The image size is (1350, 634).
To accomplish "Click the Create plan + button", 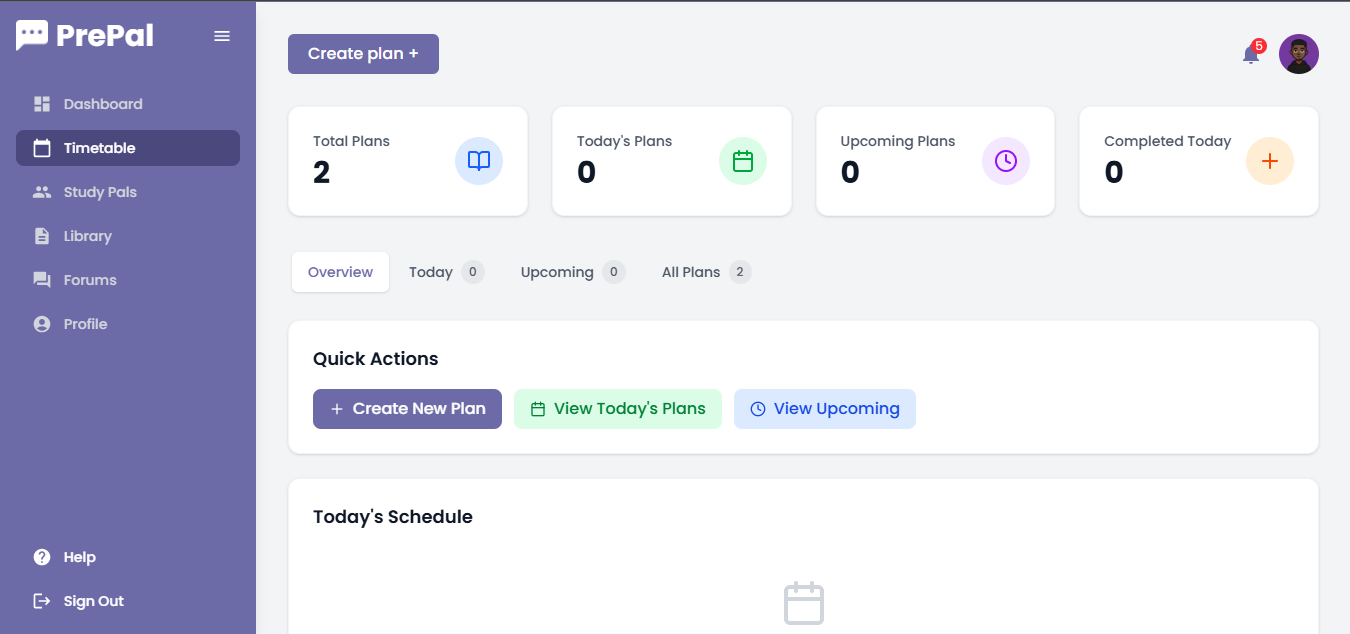I will pos(363,54).
